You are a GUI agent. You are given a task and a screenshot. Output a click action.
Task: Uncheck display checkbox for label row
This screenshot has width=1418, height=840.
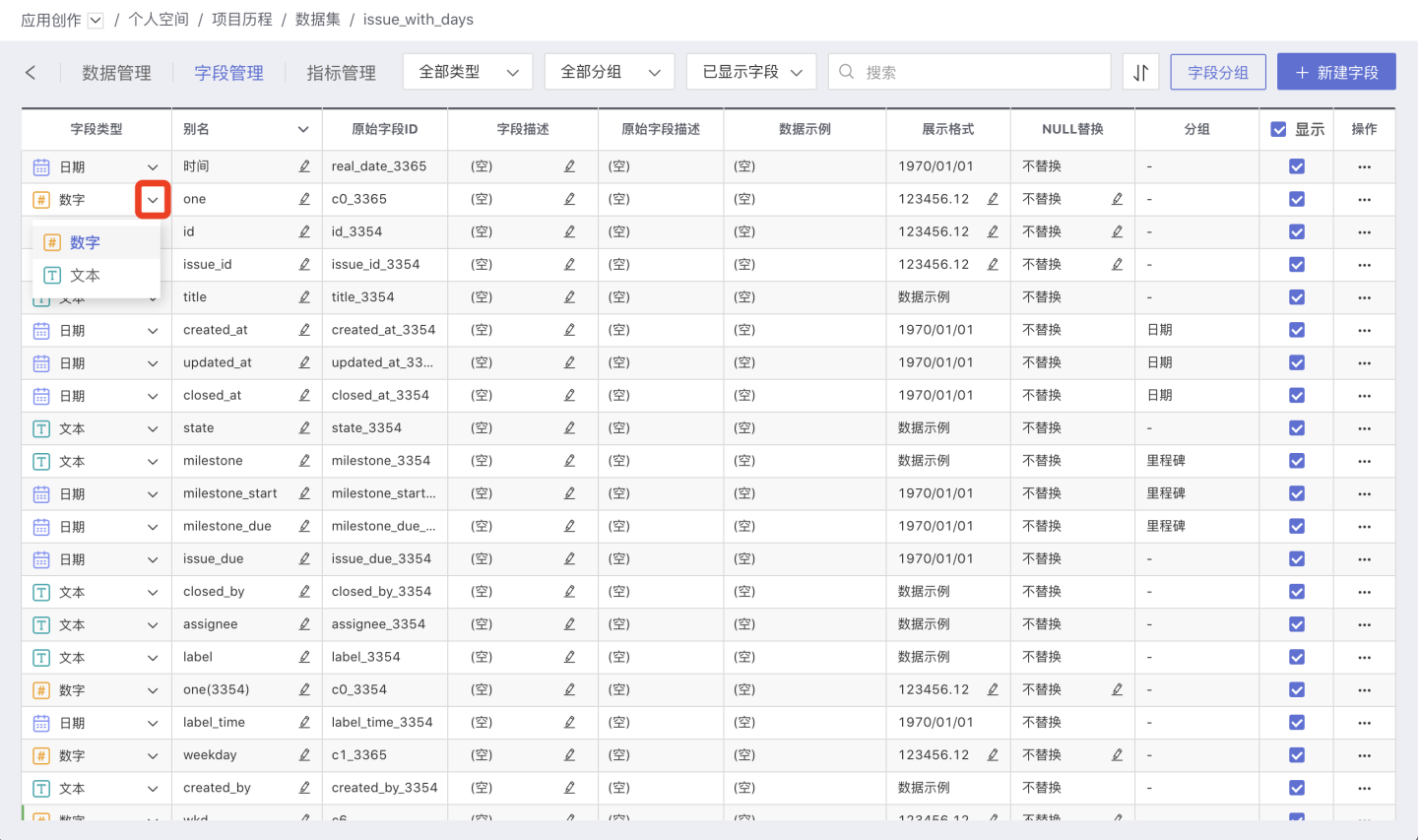coord(1297,657)
